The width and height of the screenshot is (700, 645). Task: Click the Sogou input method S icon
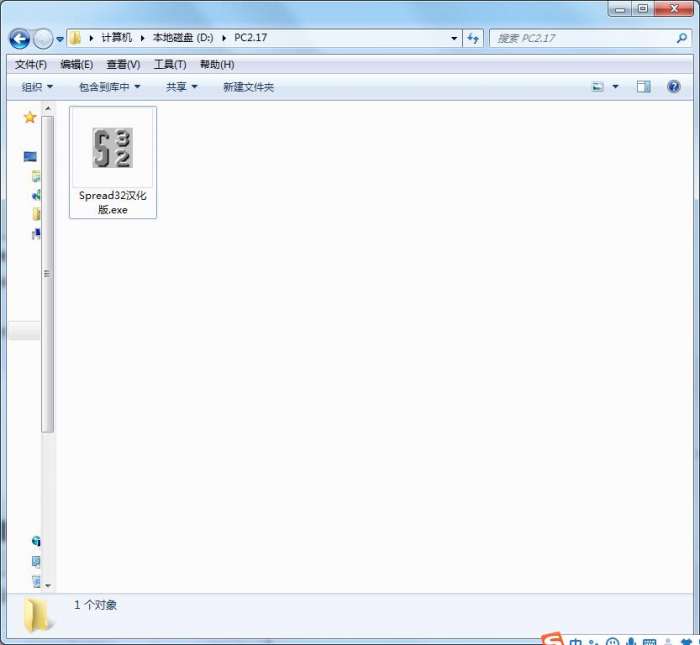(553, 640)
